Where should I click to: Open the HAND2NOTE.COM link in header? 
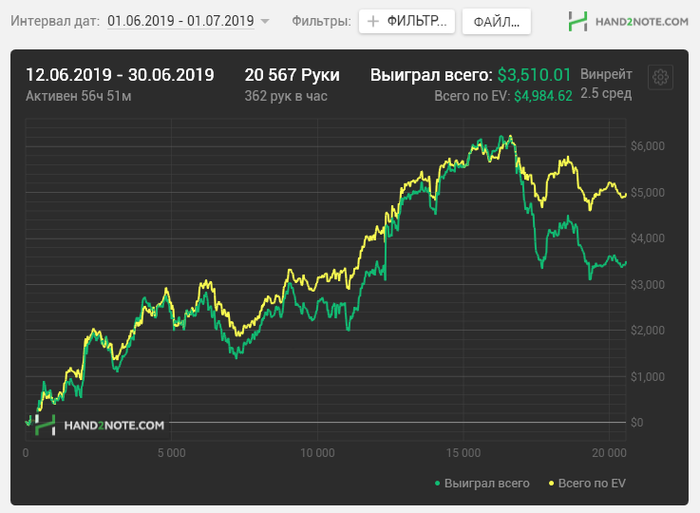click(x=642, y=21)
